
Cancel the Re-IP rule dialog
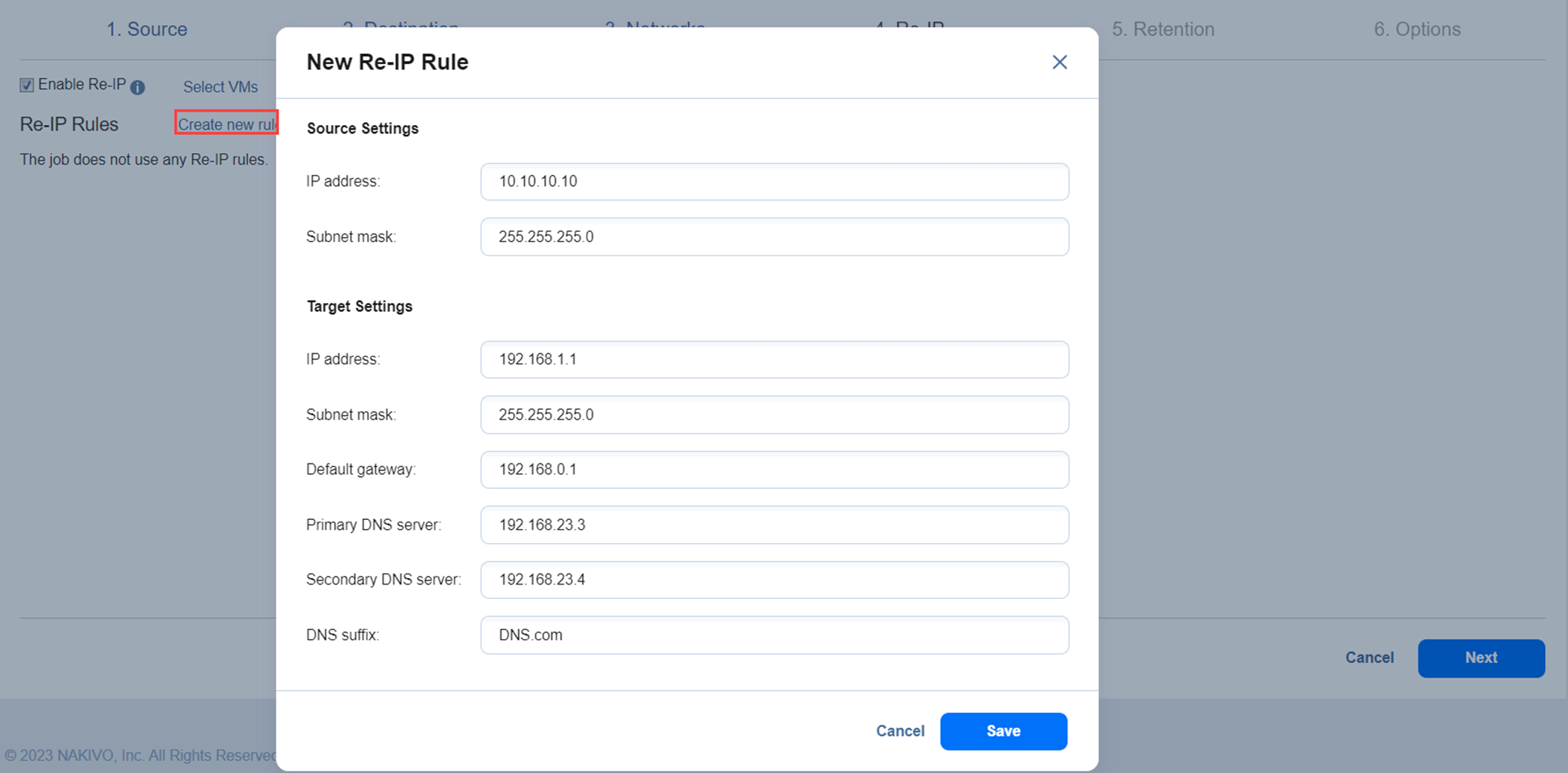pyautogui.click(x=899, y=731)
